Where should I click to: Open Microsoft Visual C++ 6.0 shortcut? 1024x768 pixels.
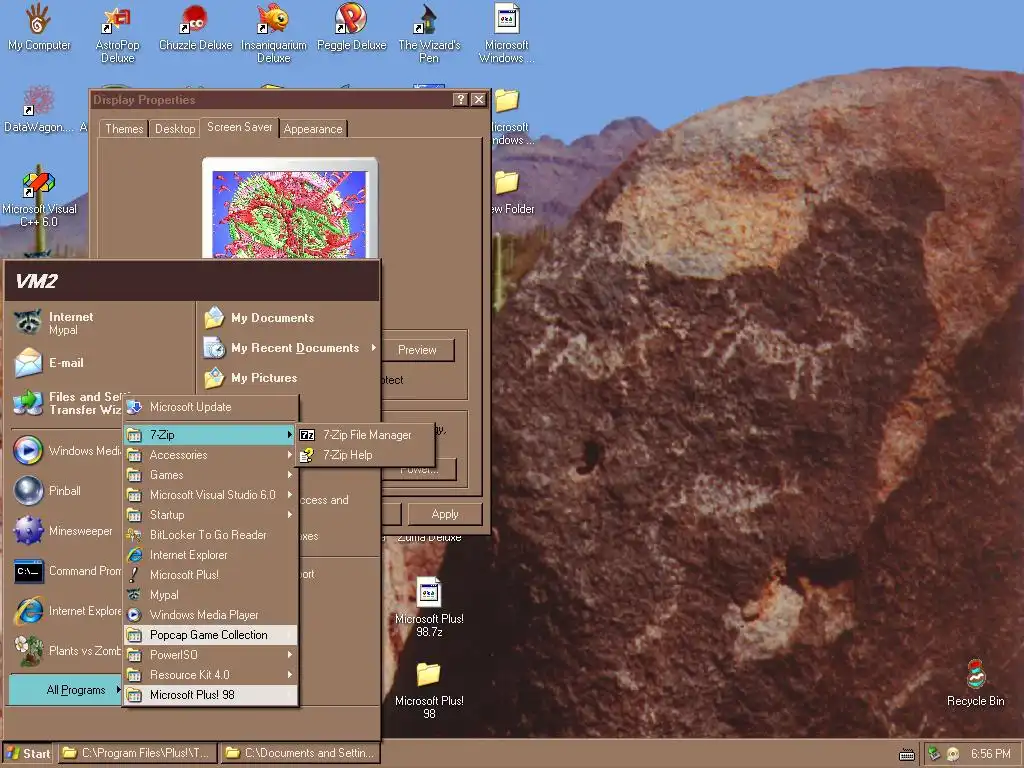pyautogui.click(x=39, y=198)
